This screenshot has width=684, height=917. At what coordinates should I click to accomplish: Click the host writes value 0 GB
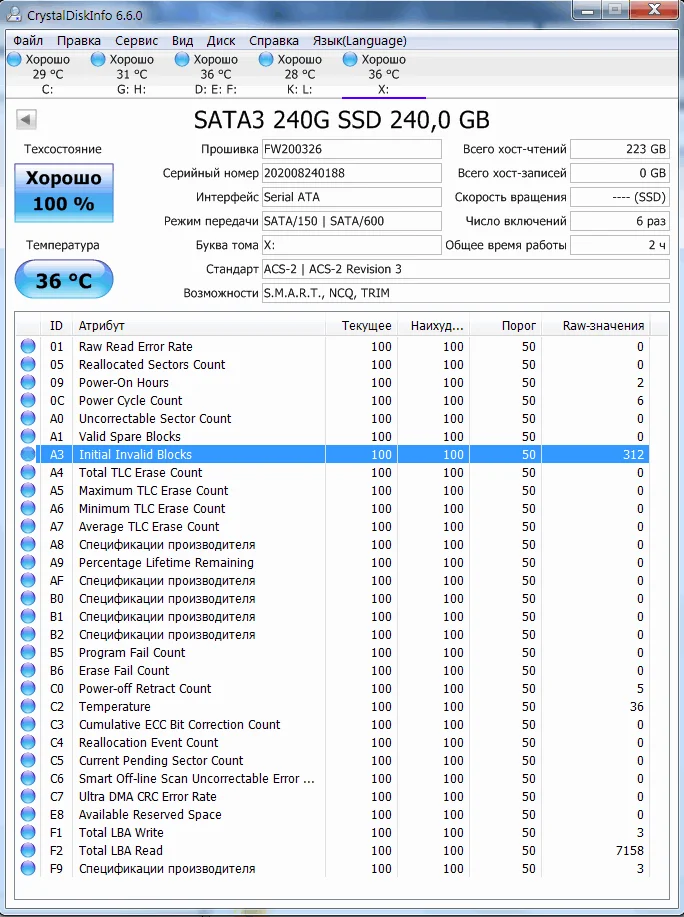coord(620,173)
